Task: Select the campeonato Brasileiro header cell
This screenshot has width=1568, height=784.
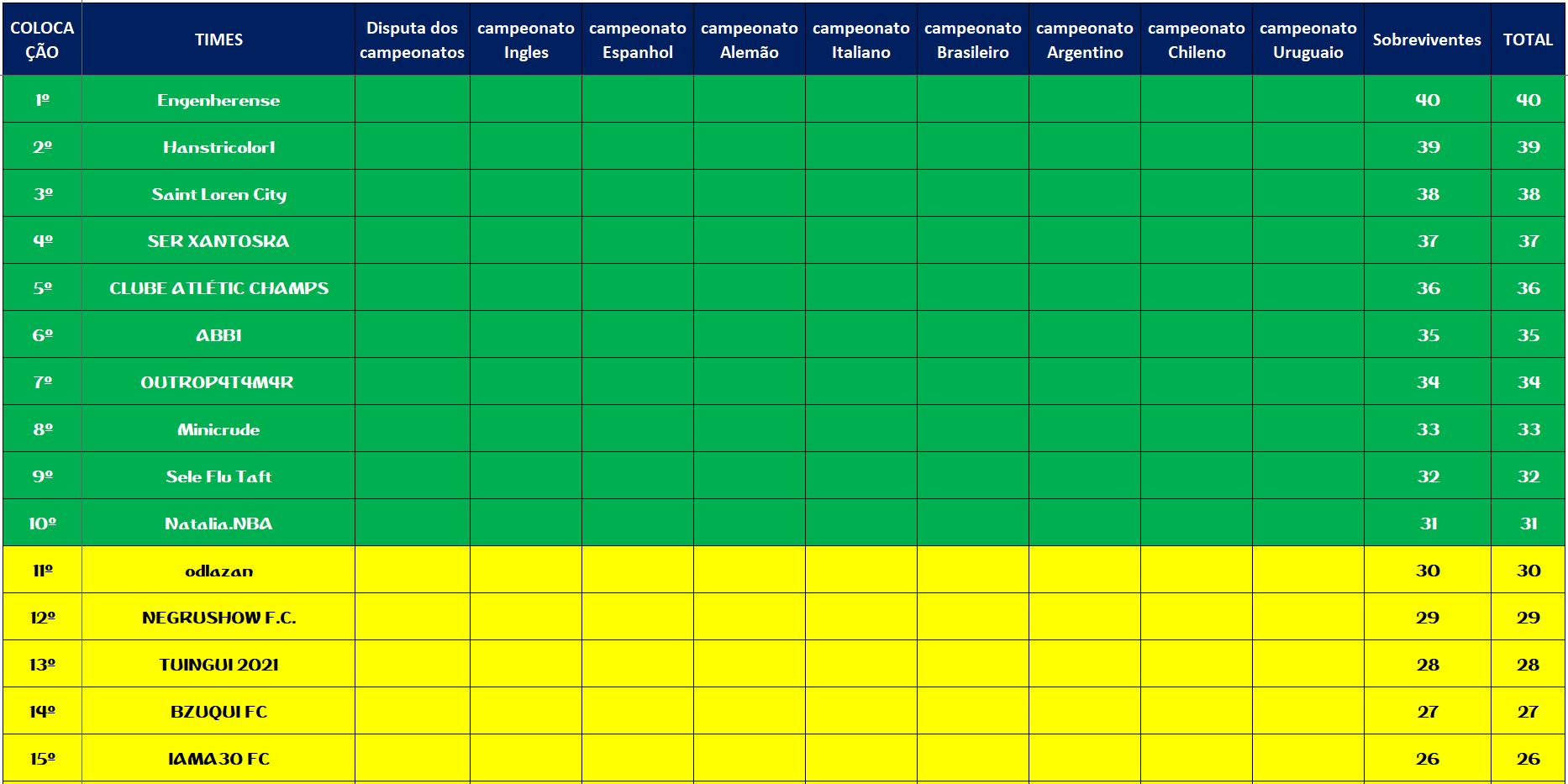Action: click(972, 39)
